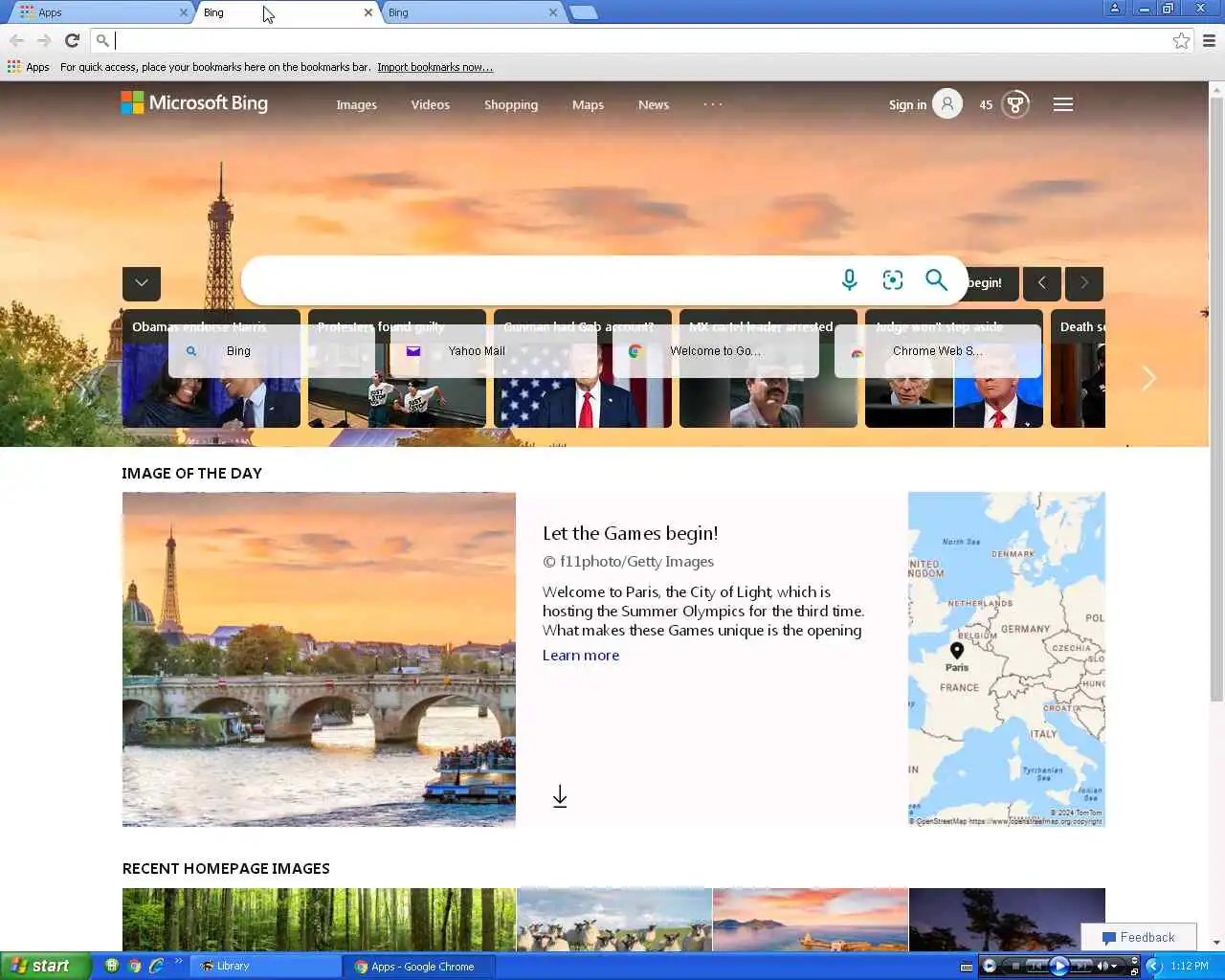1225x980 pixels.
Task: Click the 1:12 PM taskbar clock
Action: pyautogui.click(x=1190, y=966)
